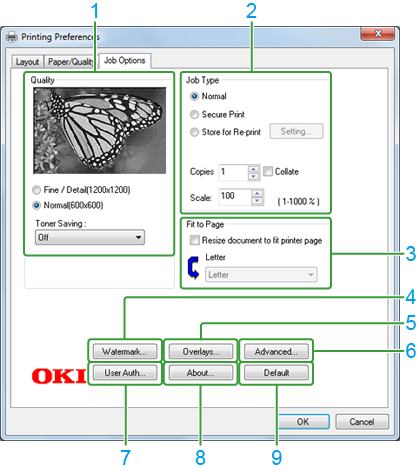Image resolution: width=417 pixels, height=472 pixels.
Task: Decrease Copies with the down arrow
Action: 254,176
